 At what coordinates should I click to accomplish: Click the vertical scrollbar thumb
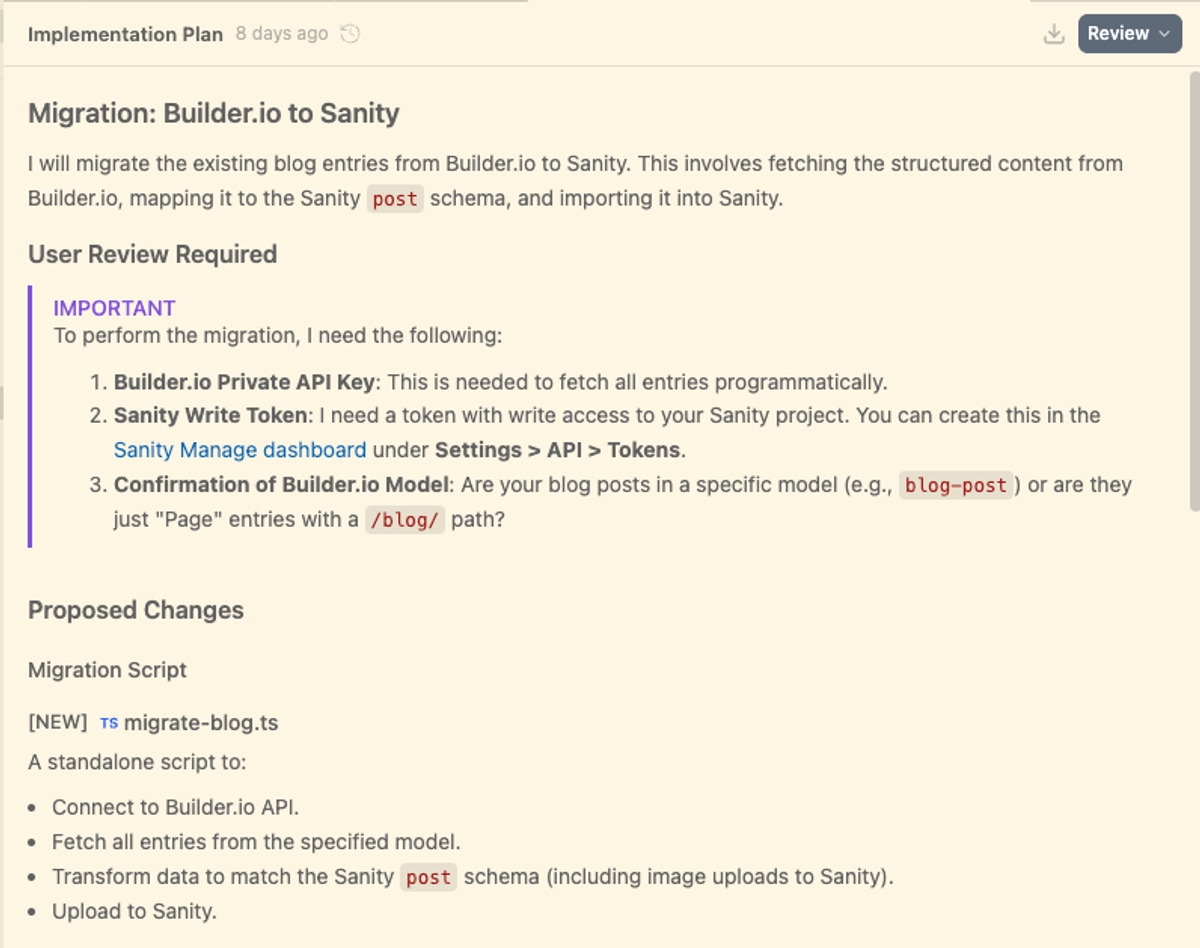pyautogui.click(x=1193, y=290)
